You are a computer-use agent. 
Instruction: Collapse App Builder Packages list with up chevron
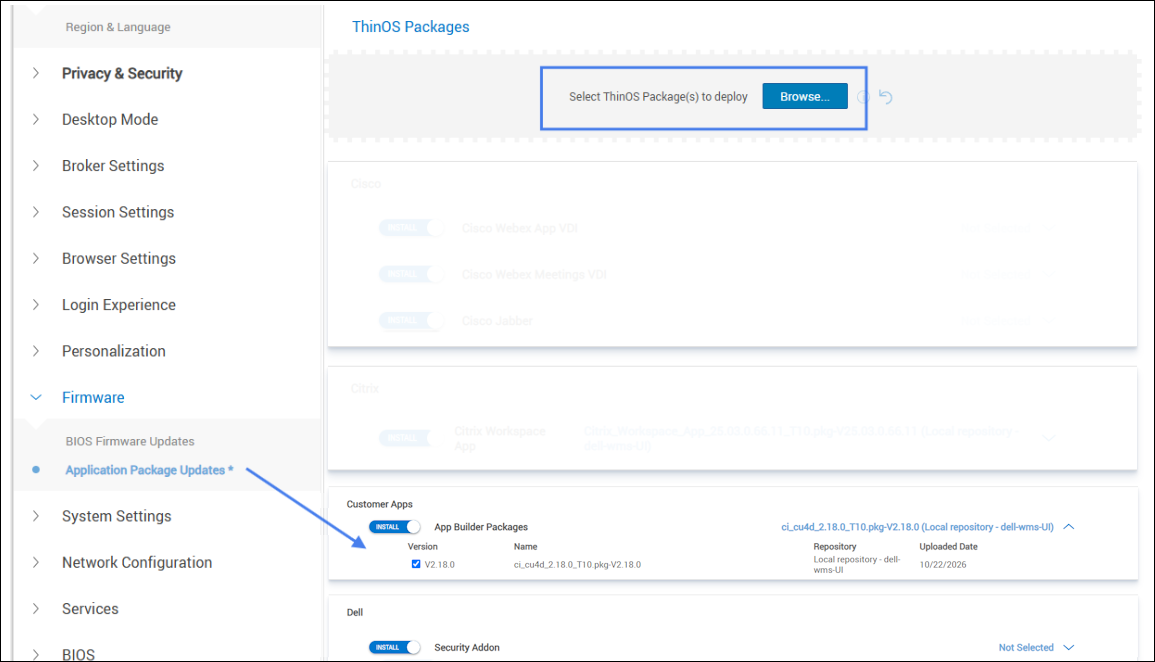coord(1069,527)
